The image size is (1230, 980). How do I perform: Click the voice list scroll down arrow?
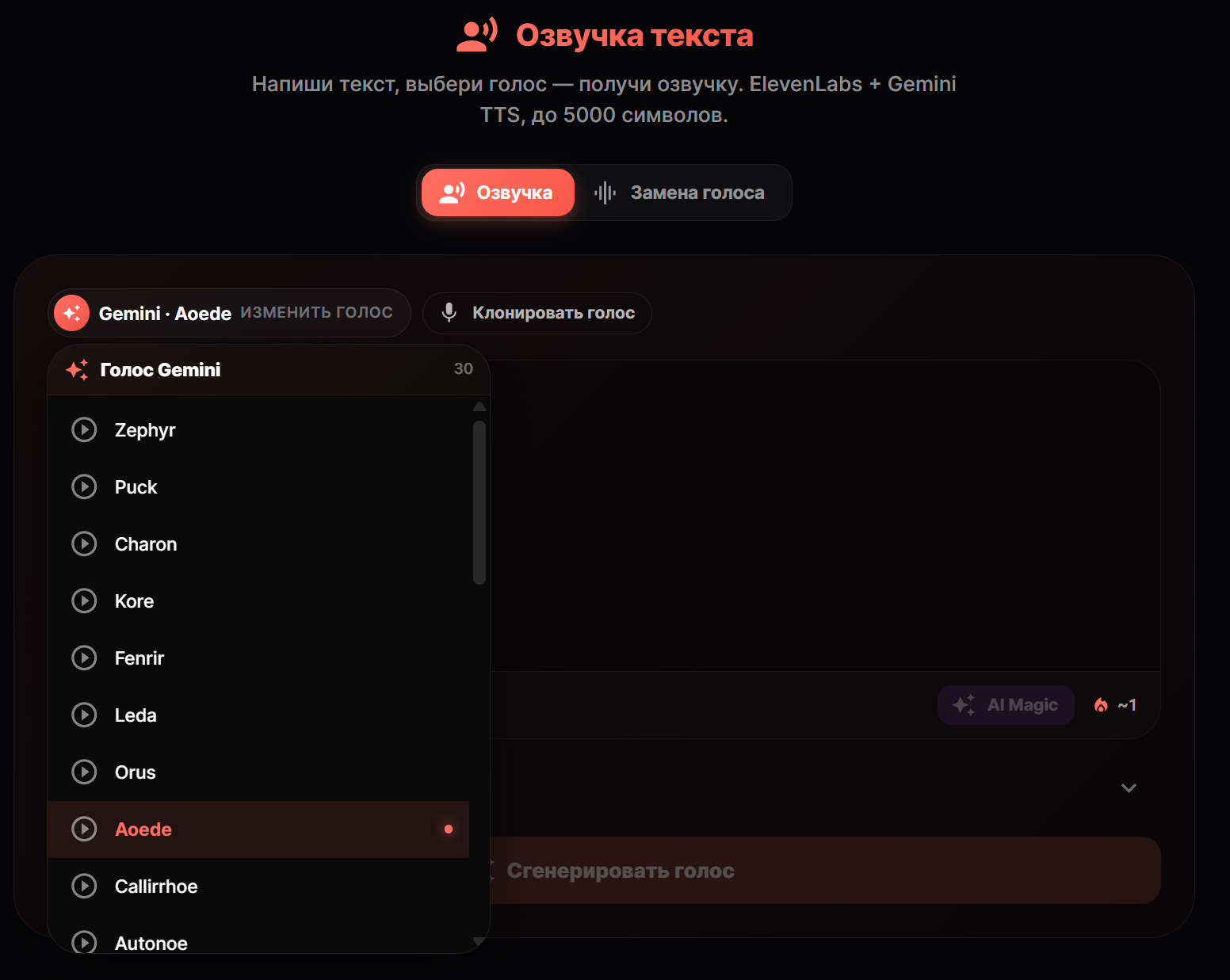pos(479,941)
